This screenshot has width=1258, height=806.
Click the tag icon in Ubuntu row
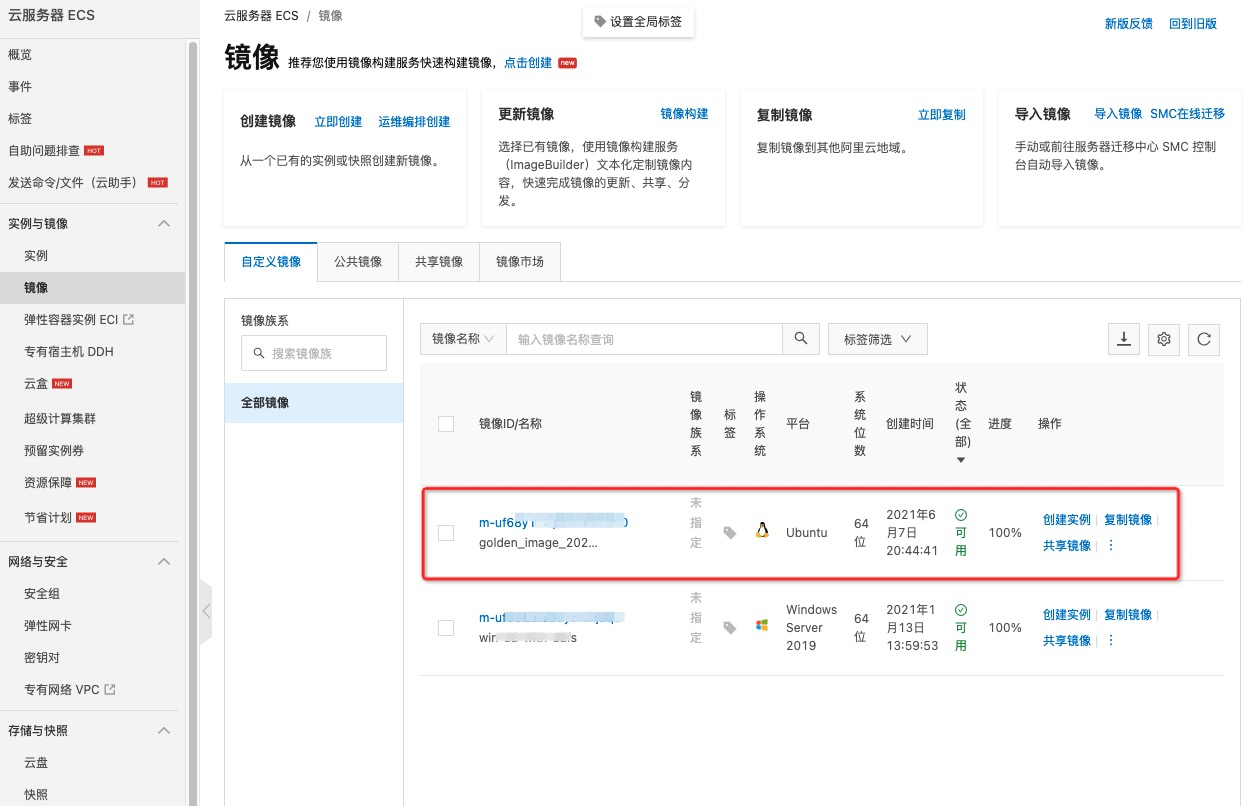pos(730,533)
